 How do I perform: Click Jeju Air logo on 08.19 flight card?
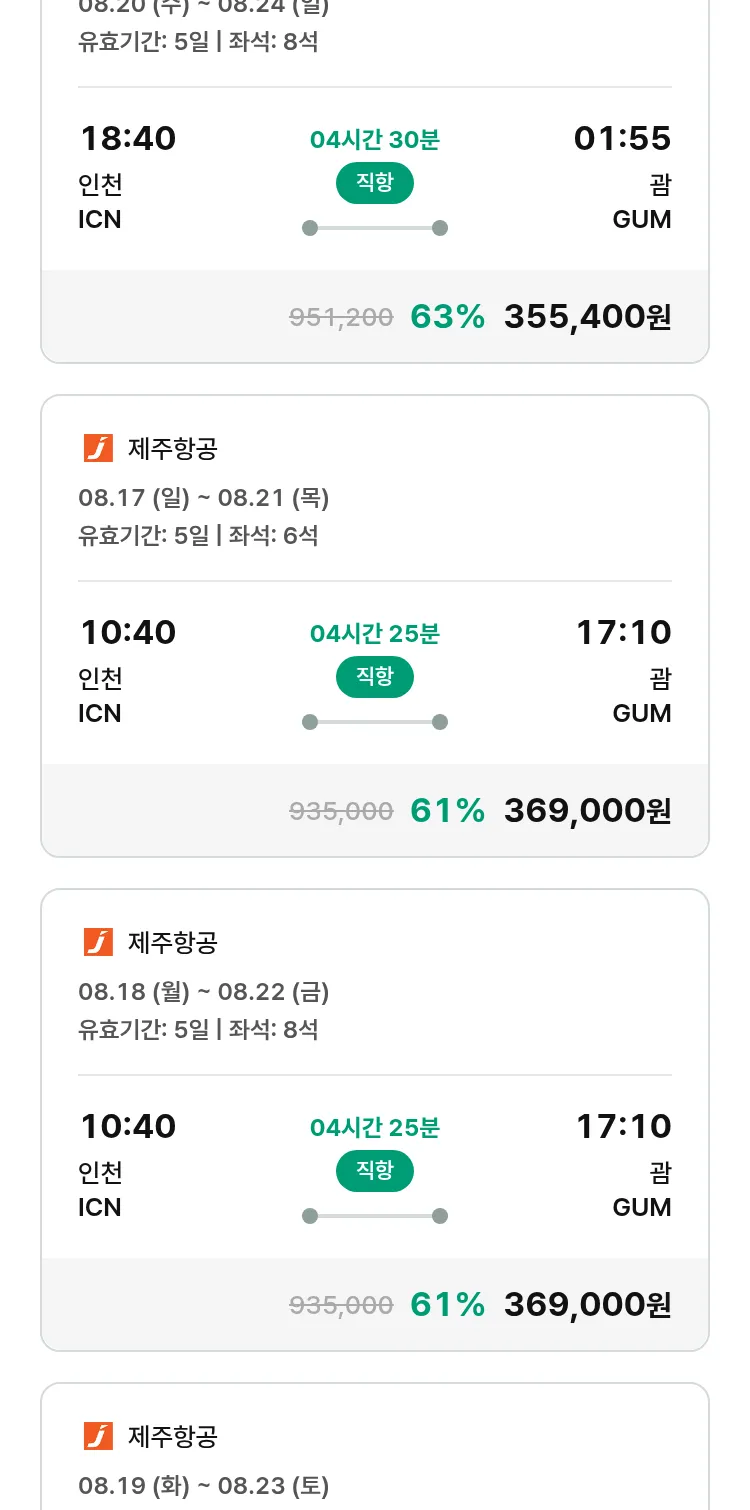(98, 1436)
